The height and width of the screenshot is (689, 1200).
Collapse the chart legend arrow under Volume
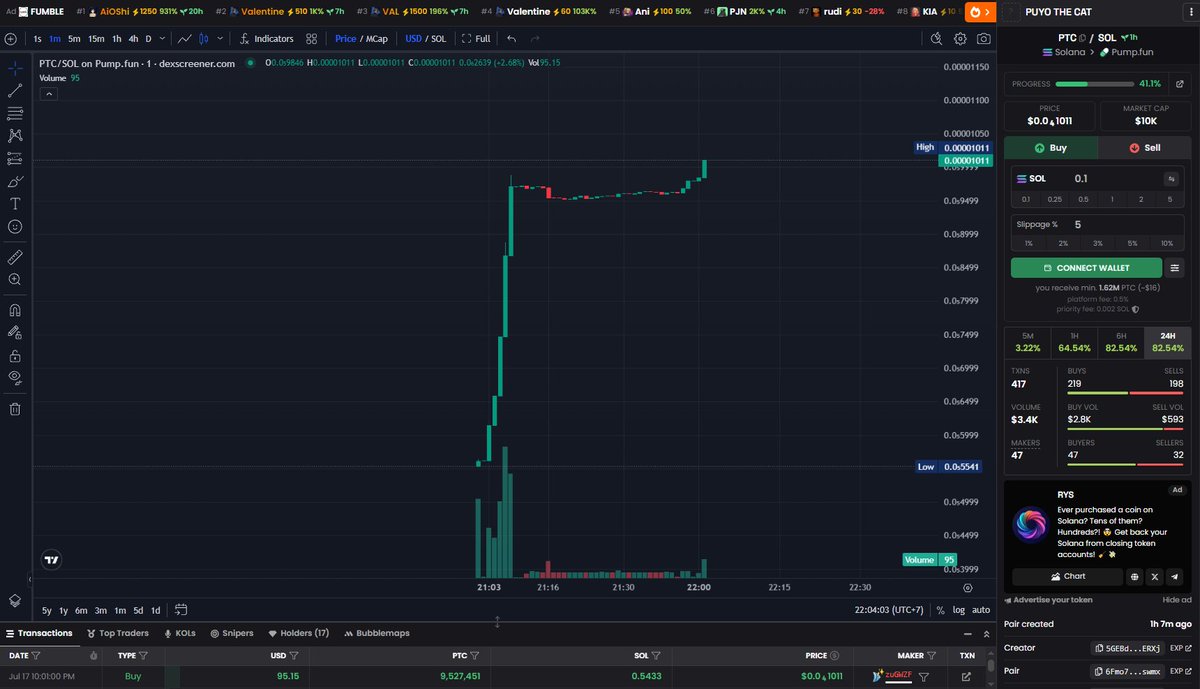click(x=48, y=94)
